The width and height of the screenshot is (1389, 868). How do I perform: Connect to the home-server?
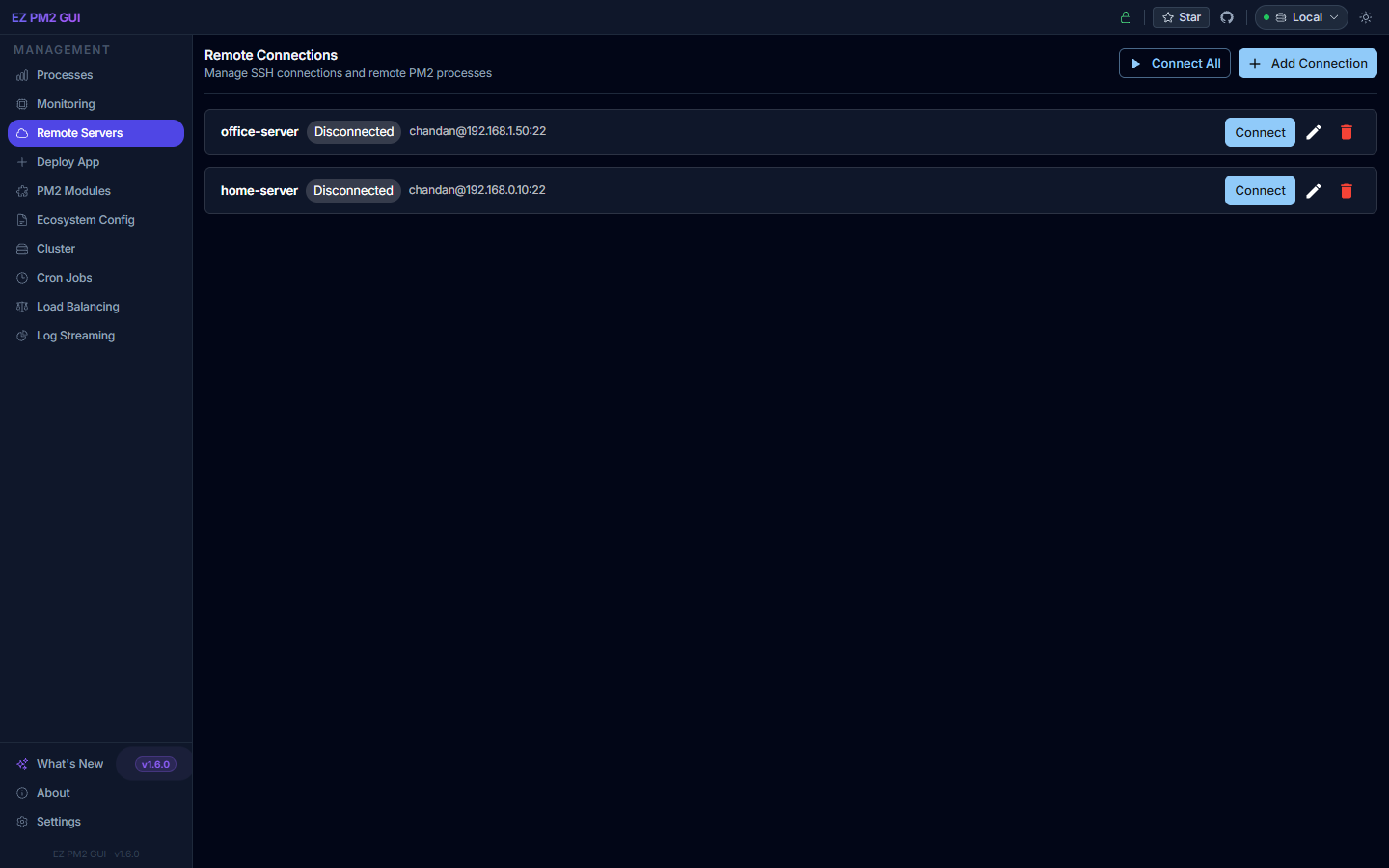tap(1260, 190)
